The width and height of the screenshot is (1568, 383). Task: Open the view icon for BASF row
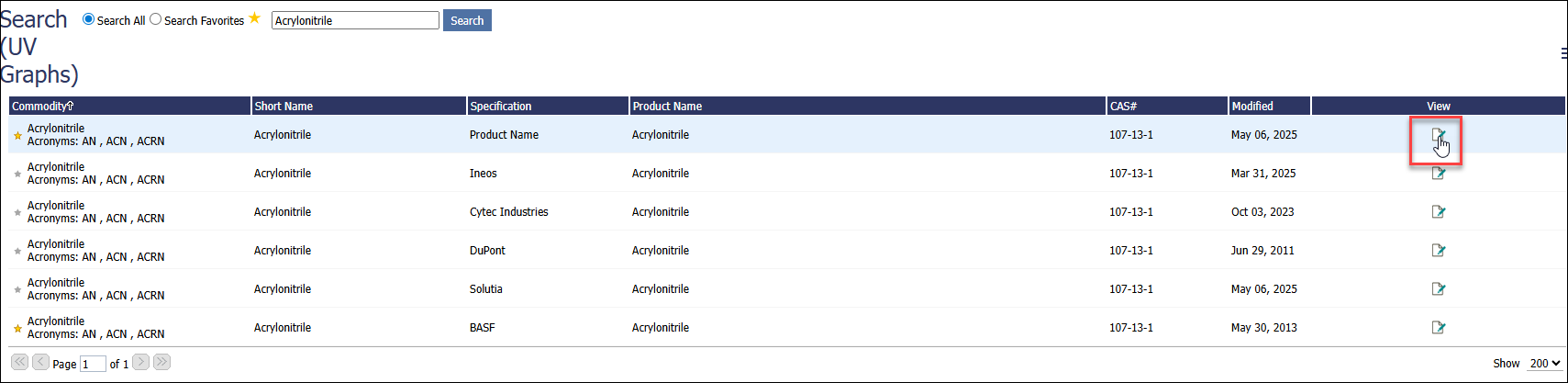pos(1438,328)
